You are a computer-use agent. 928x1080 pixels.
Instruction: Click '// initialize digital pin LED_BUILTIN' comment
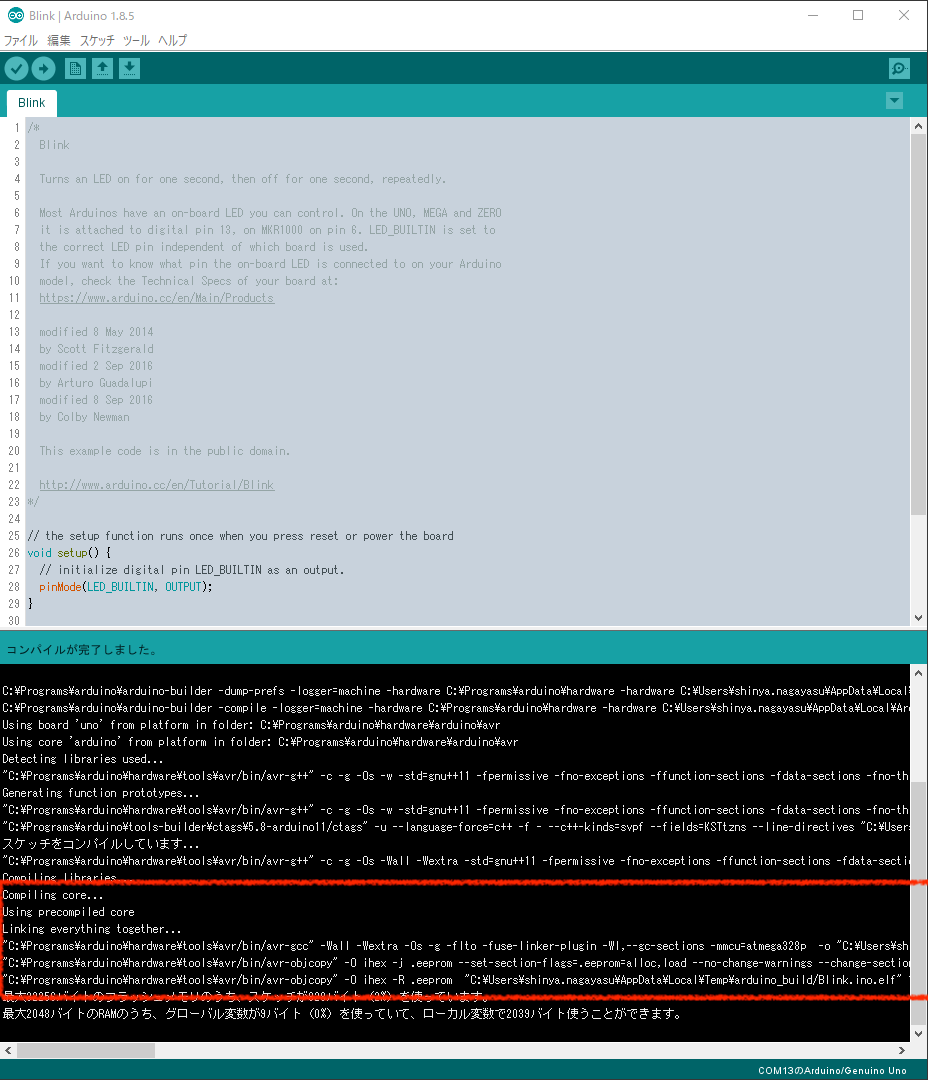(x=192, y=570)
